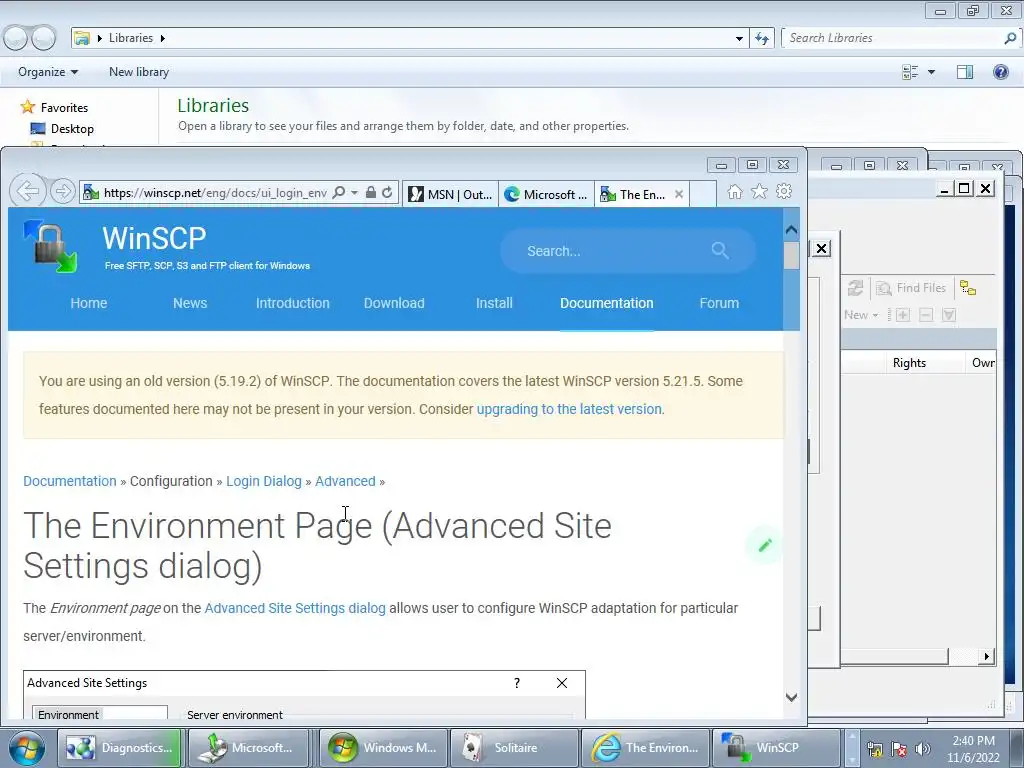1024x768 pixels.
Task: Click the minus icon in WinSCP toolbar
Action: pyautogui.click(x=925, y=315)
